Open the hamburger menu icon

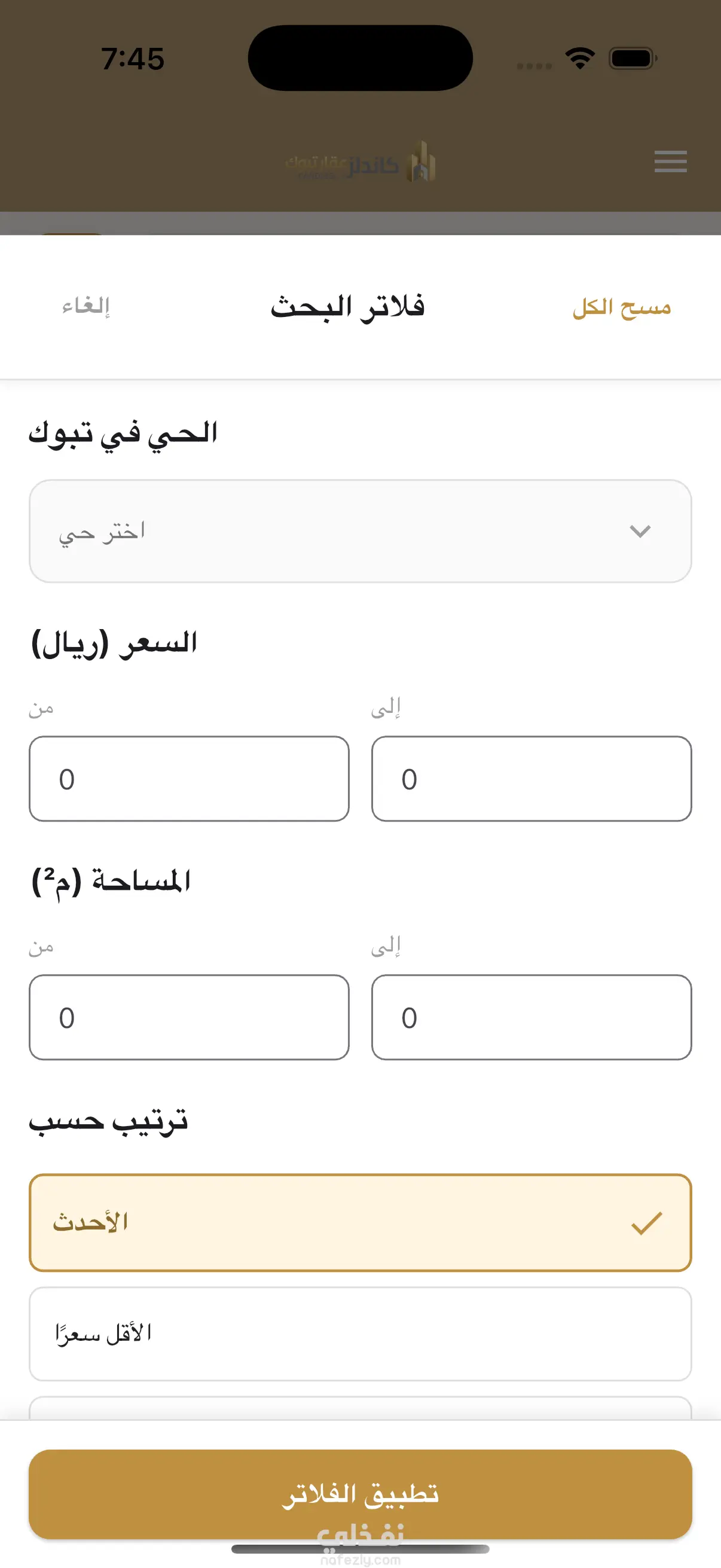coord(671,161)
